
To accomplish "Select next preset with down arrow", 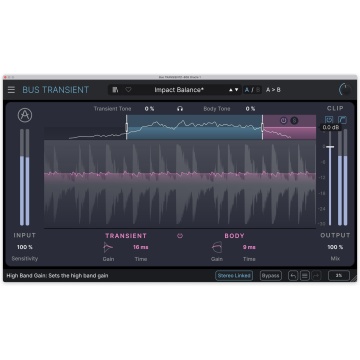I will (x=237, y=90).
